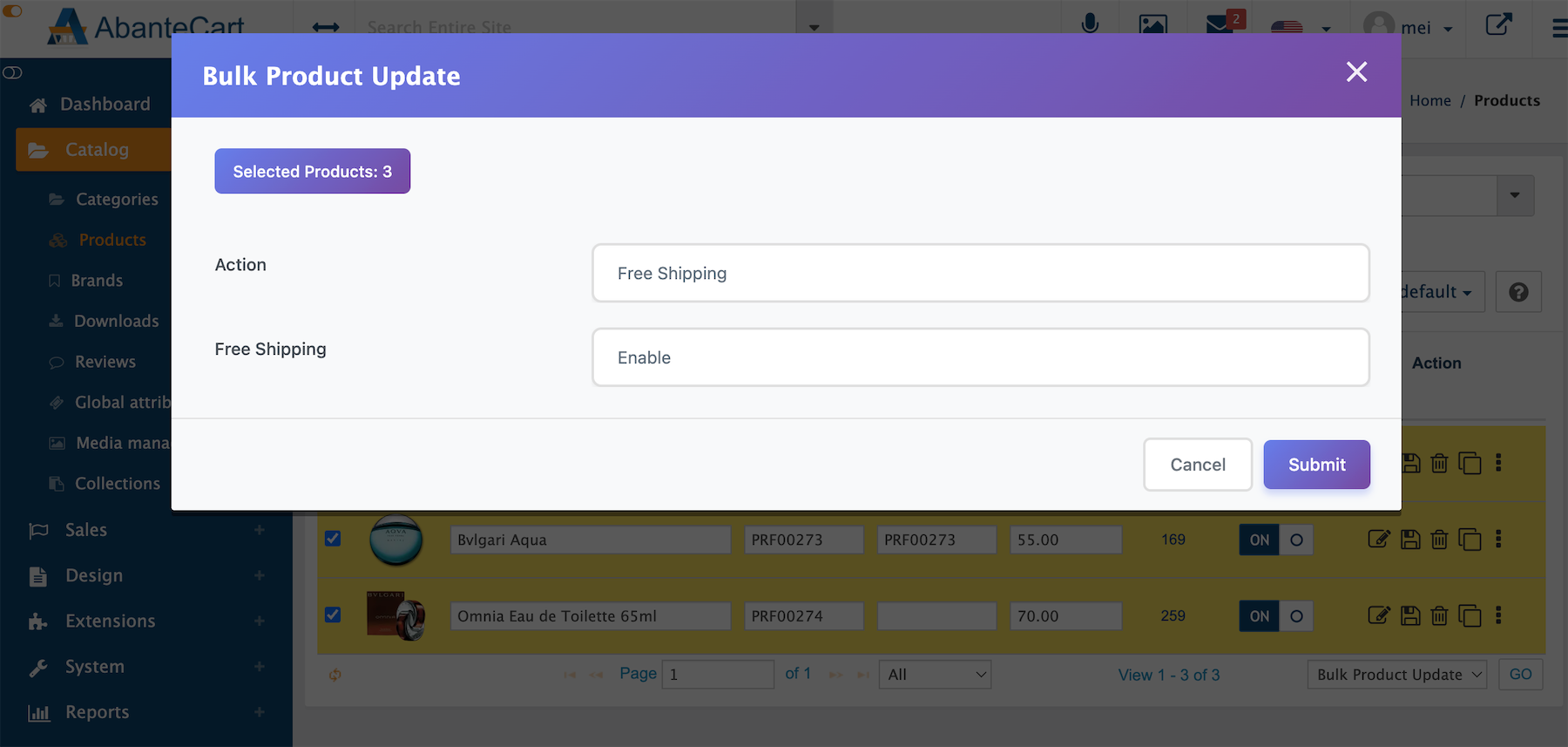Viewport: 1568px width, 747px height.
Task: Open the Free Shipping Enable dropdown
Action: click(980, 357)
